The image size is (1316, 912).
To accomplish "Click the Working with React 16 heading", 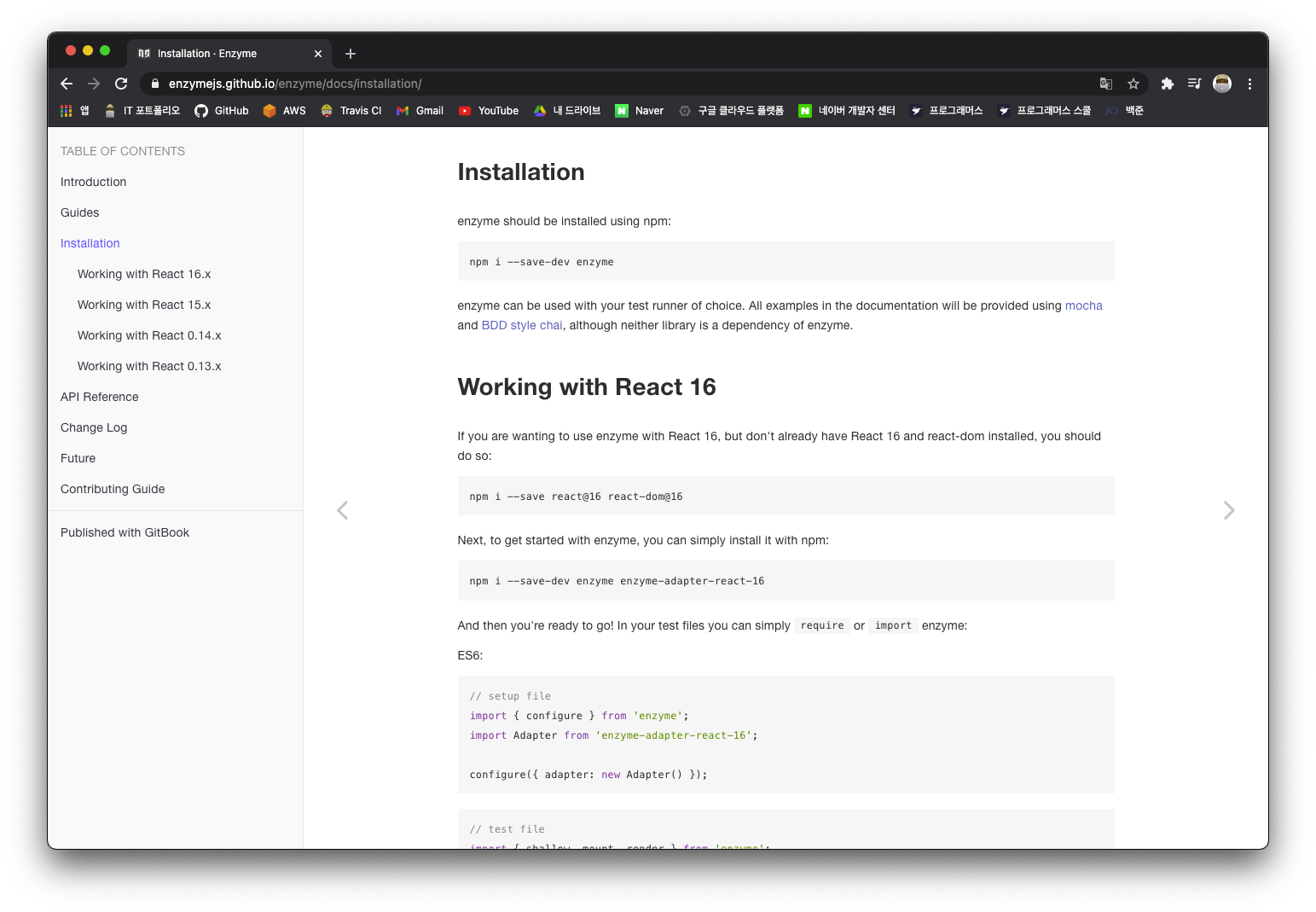I will pyautogui.click(x=587, y=387).
